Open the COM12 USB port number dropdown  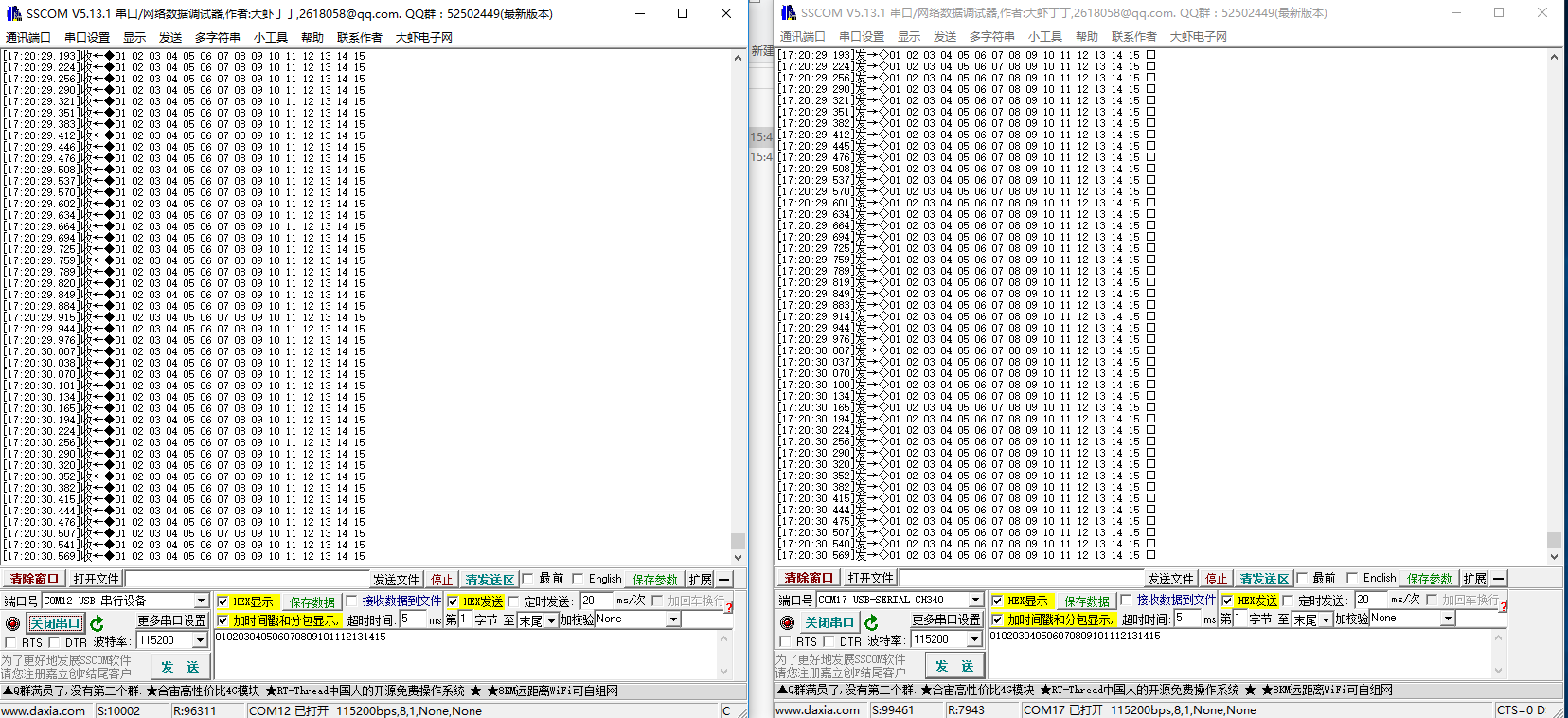pyautogui.click(x=201, y=601)
